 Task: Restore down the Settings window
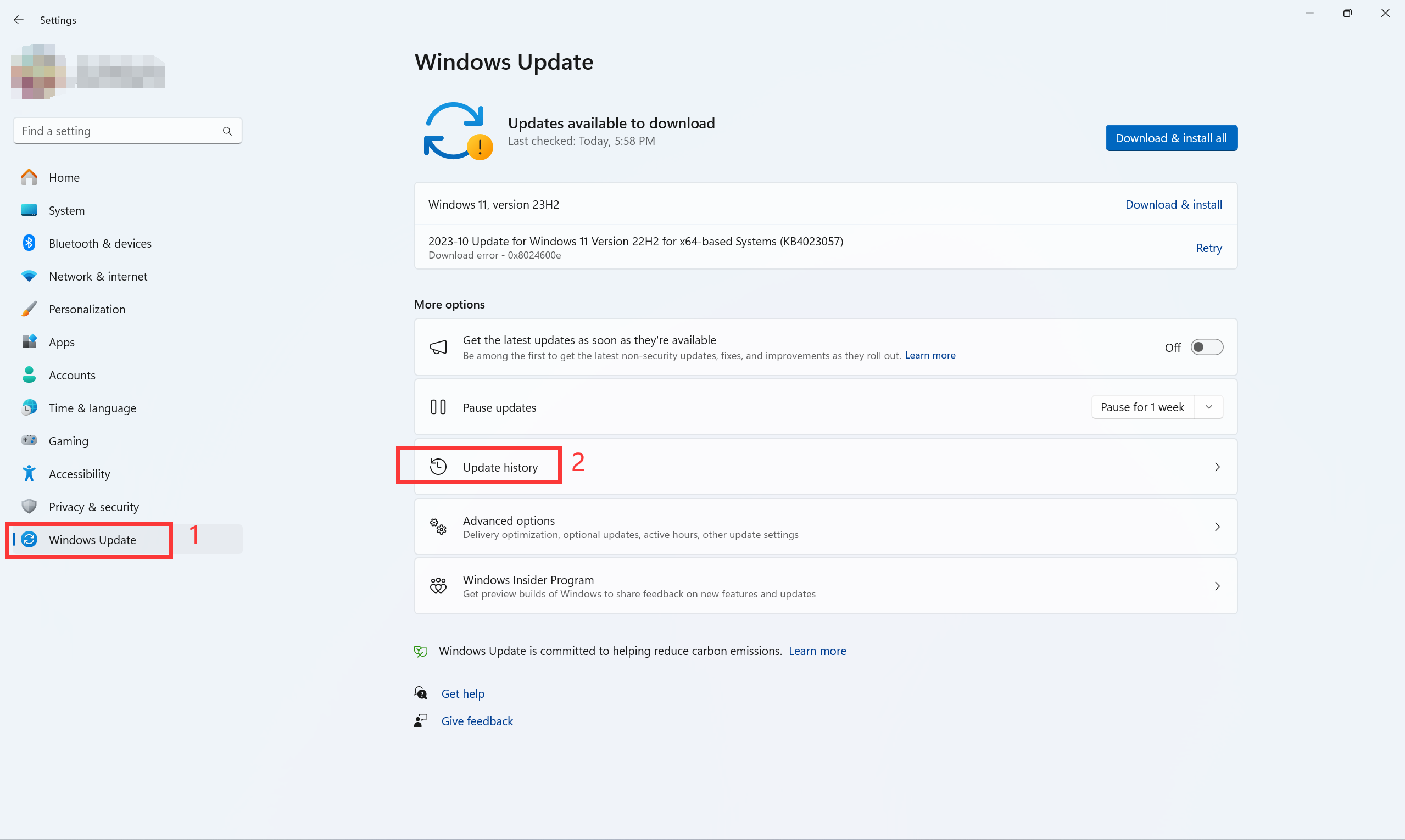pyautogui.click(x=1347, y=13)
